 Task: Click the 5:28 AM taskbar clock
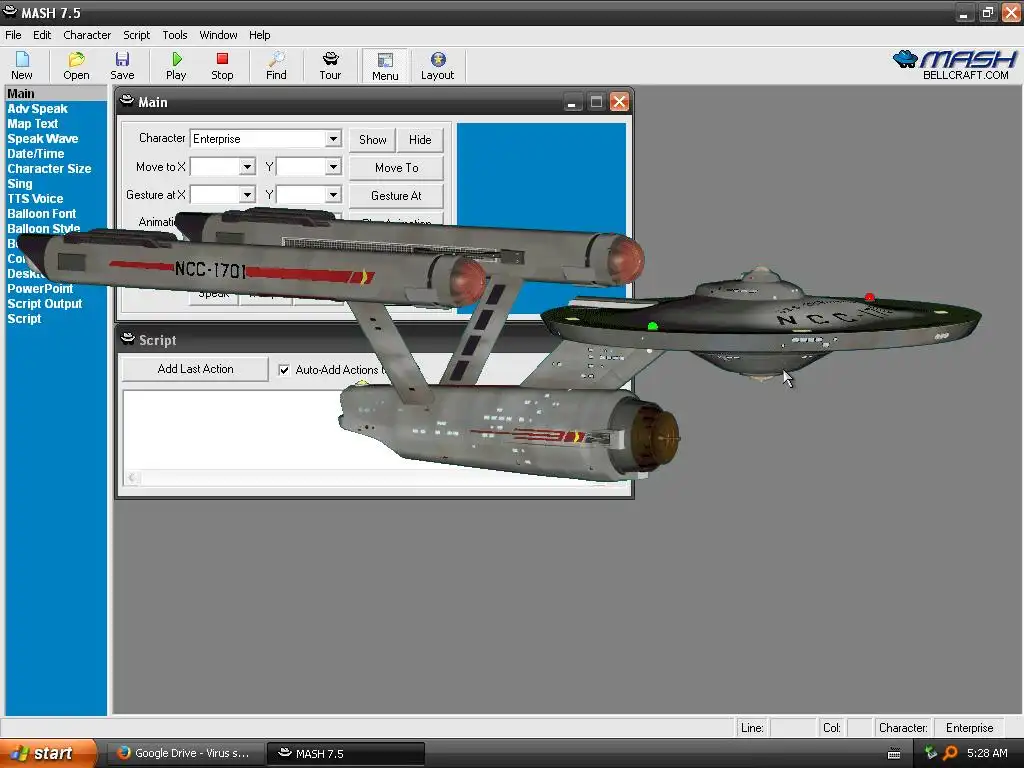click(x=987, y=753)
